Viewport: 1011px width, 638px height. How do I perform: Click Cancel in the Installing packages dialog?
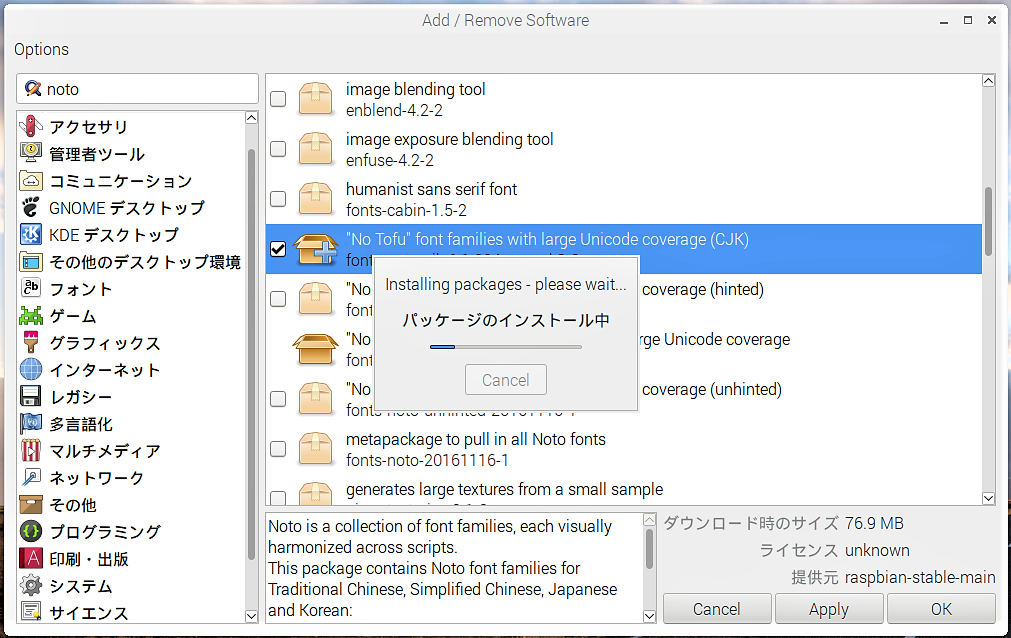click(506, 380)
